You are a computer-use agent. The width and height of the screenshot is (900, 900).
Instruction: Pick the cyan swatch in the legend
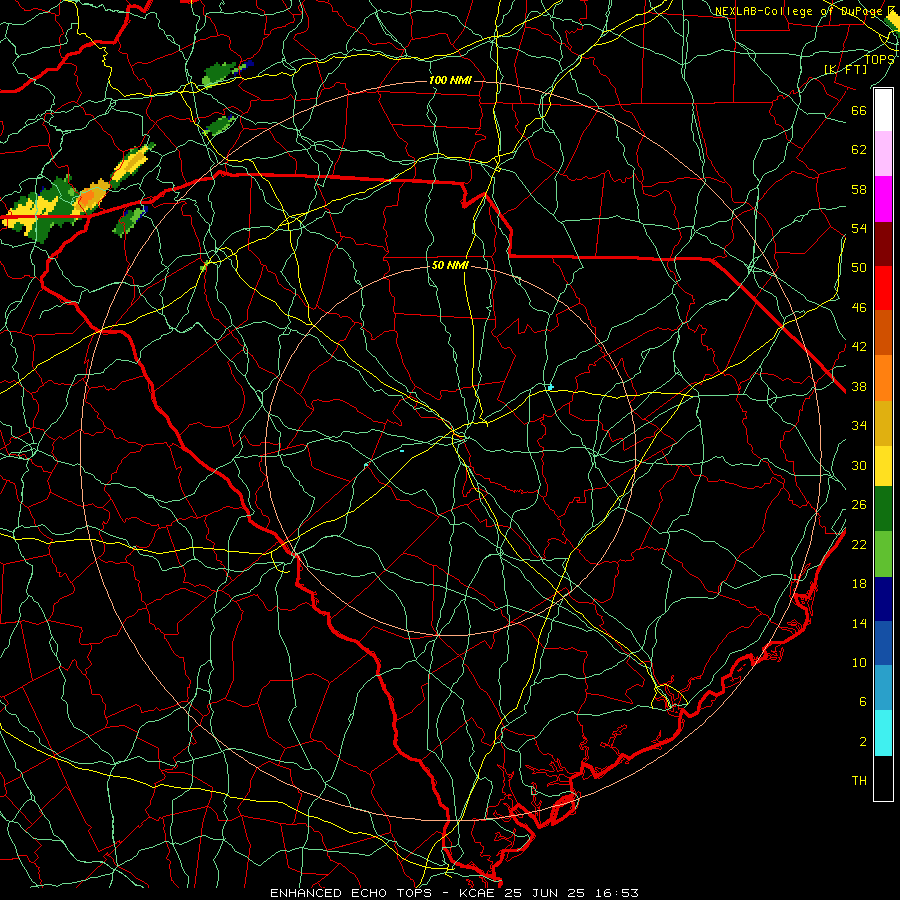[883, 733]
